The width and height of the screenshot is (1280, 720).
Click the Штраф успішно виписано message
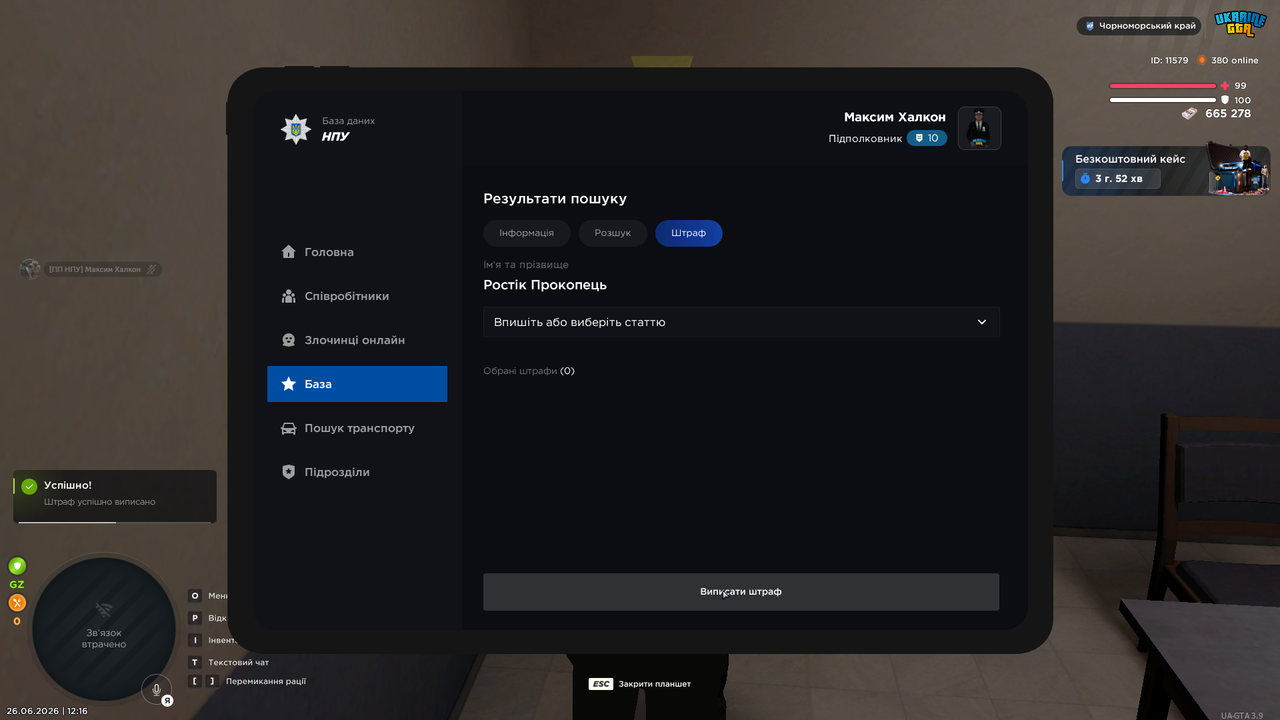100,502
